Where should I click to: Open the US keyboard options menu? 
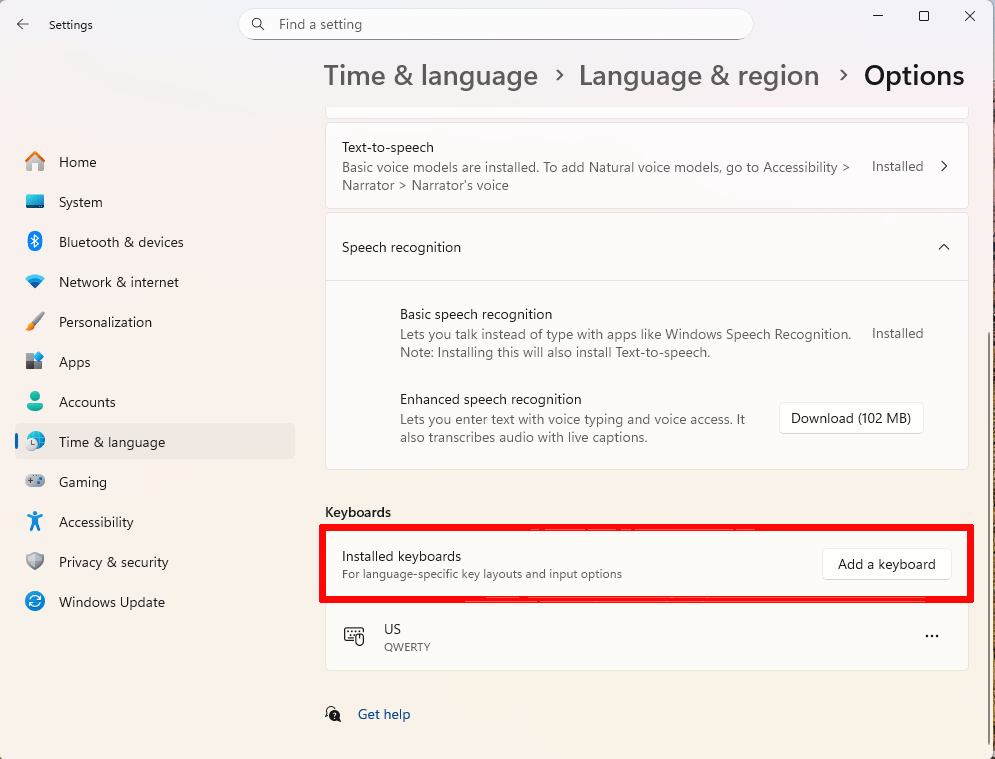point(932,635)
